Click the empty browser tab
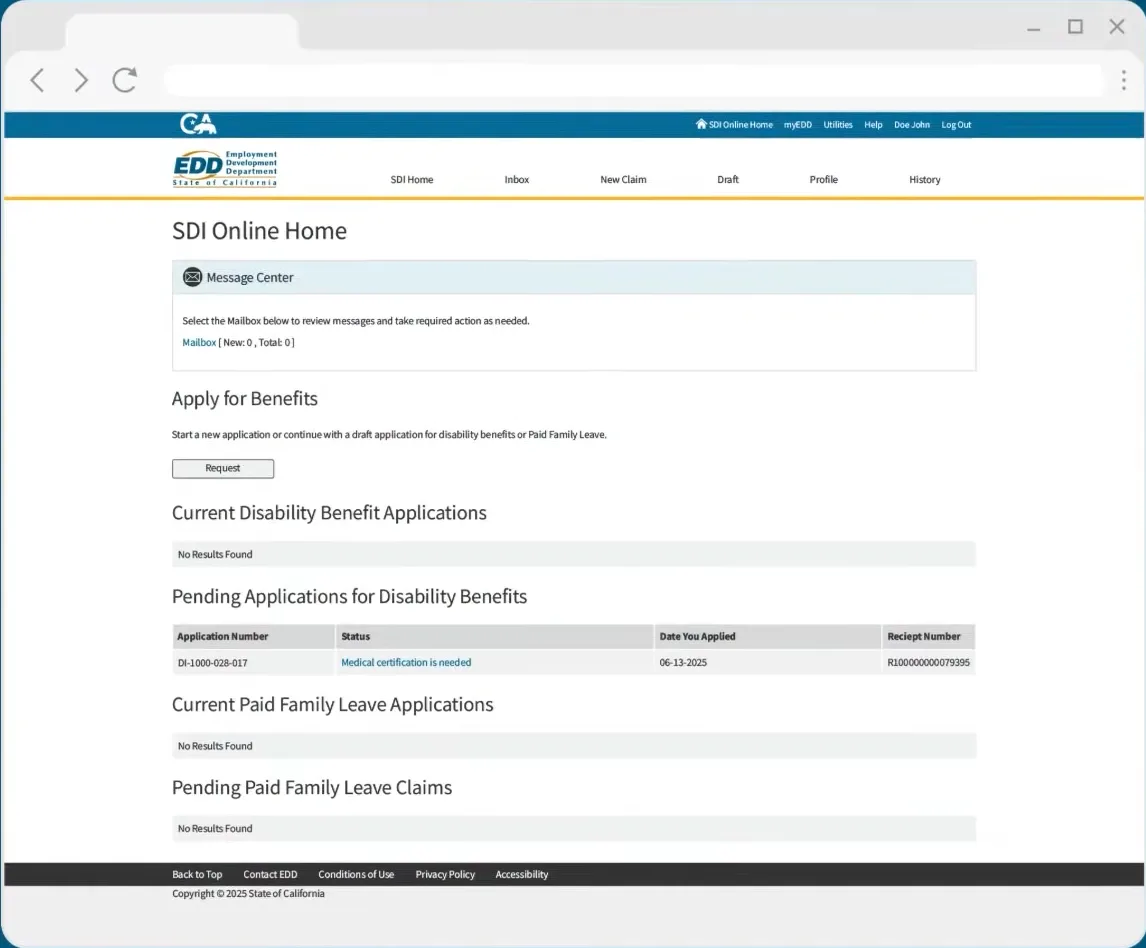The image size is (1146, 948). click(x=181, y=32)
